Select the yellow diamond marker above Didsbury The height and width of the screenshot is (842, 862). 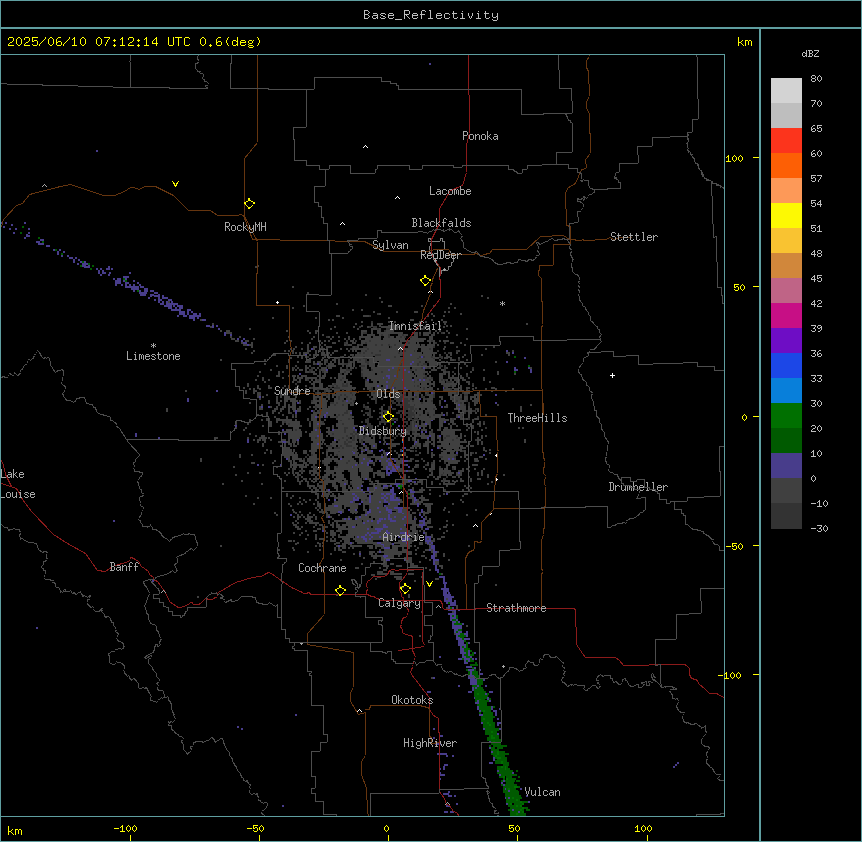388,417
